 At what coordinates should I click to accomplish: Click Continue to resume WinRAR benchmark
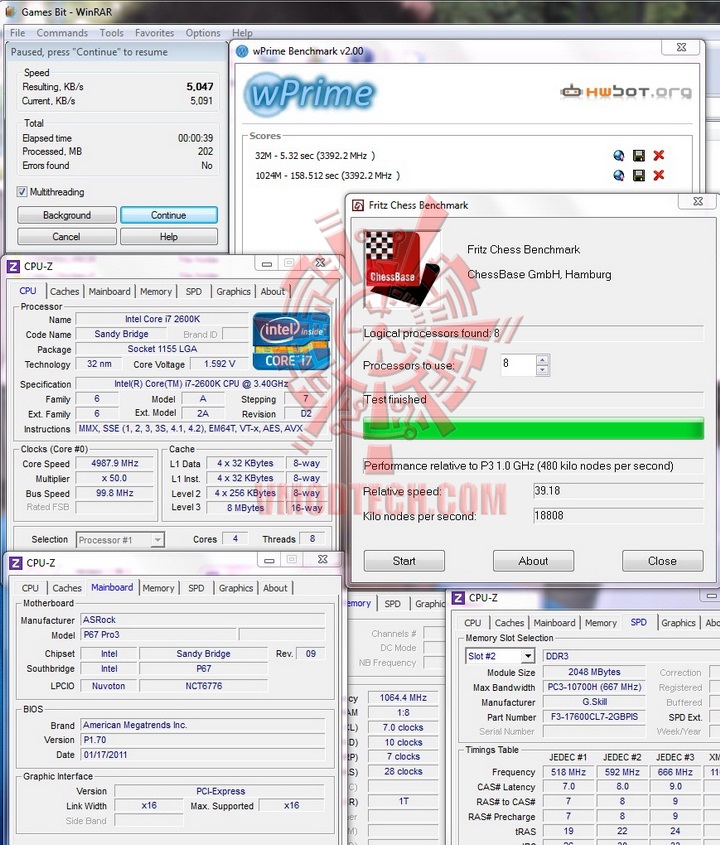[169, 215]
